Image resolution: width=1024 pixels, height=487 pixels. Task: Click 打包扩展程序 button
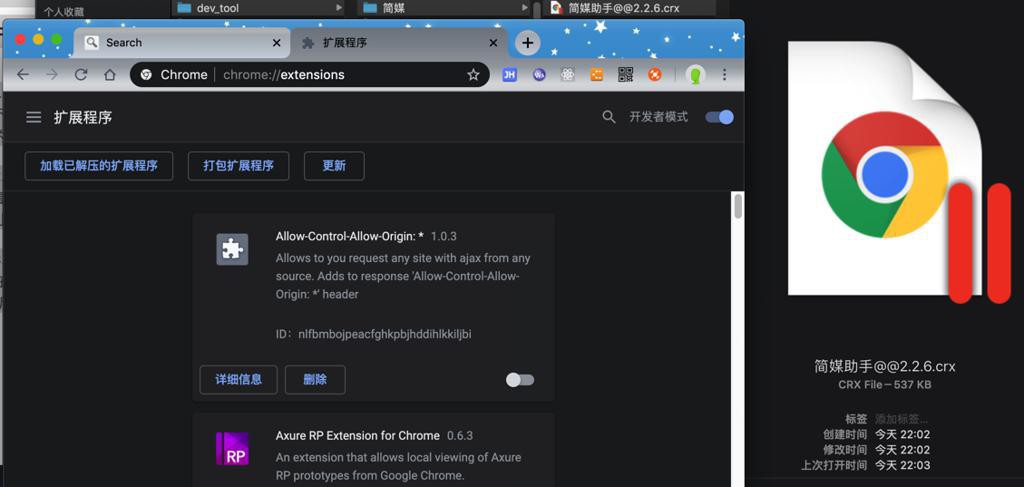pyautogui.click(x=238, y=166)
